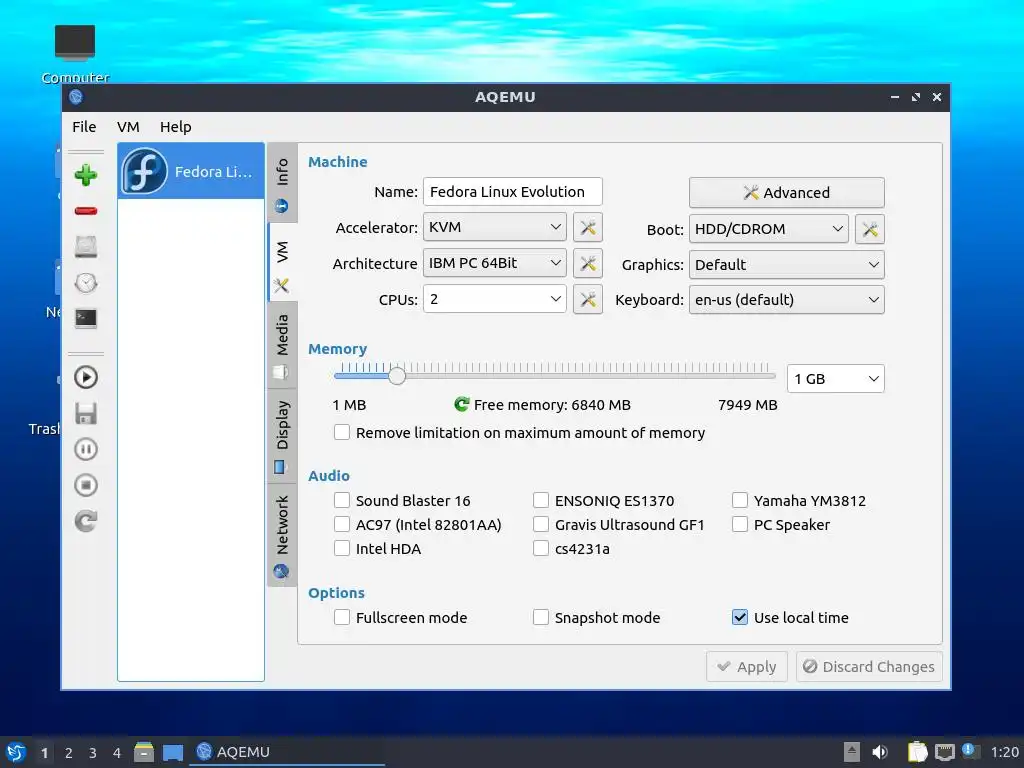
Task: Click the show desktop taskbar icon
Action: [172, 752]
